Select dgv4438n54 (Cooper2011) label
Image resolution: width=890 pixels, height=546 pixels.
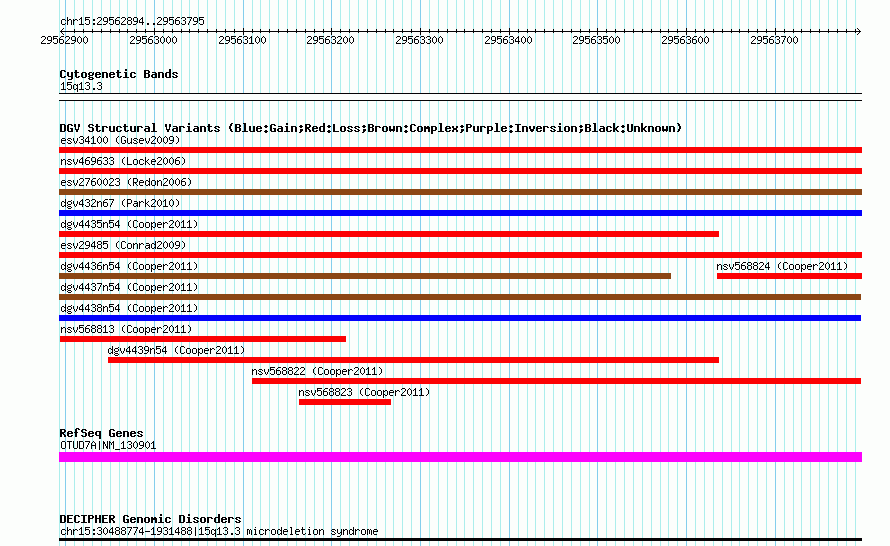pyautogui.click(x=129, y=308)
